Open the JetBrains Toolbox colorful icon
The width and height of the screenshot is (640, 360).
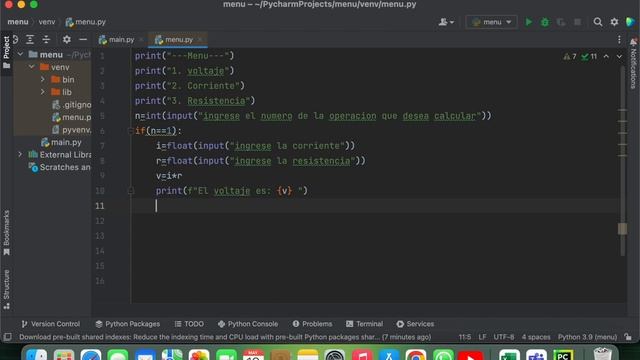[x=630, y=22]
